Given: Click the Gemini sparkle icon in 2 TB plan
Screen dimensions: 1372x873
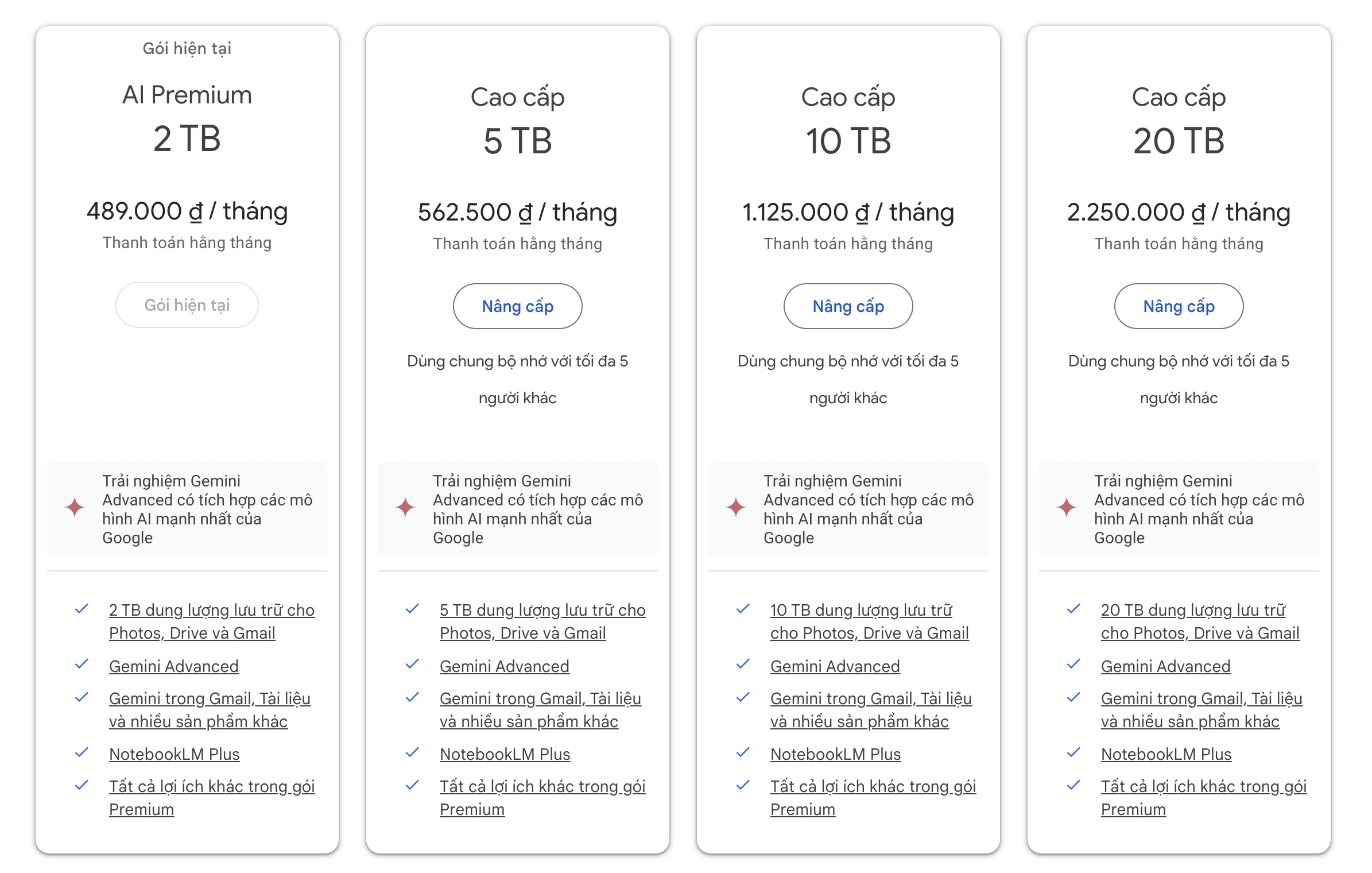Looking at the screenshot, I should click(75, 507).
